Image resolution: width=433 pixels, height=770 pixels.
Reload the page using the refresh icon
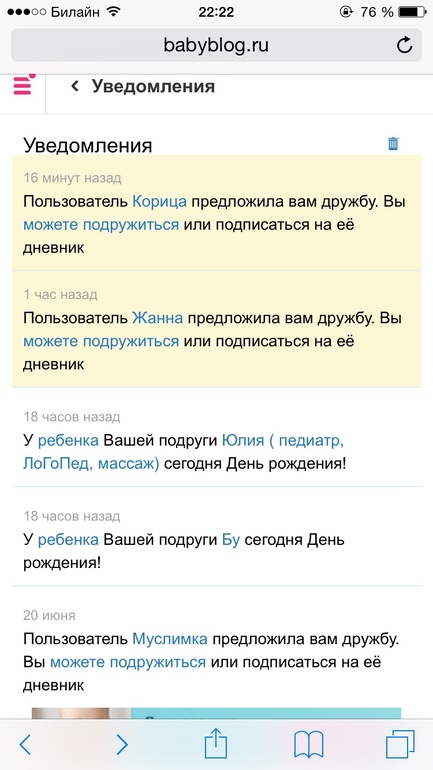[x=404, y=46]
